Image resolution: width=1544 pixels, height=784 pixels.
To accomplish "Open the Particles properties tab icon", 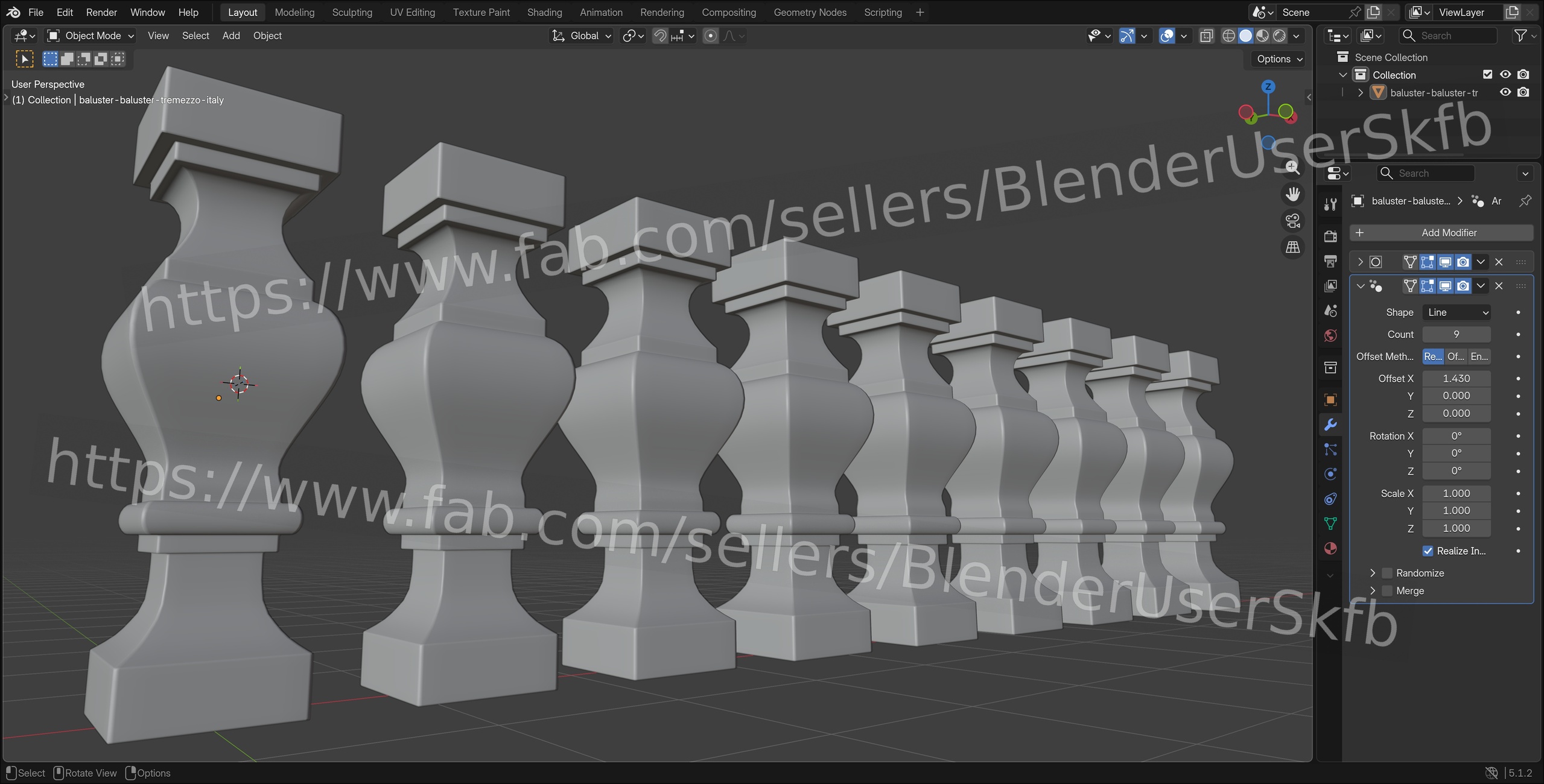I will (1330, 449).
